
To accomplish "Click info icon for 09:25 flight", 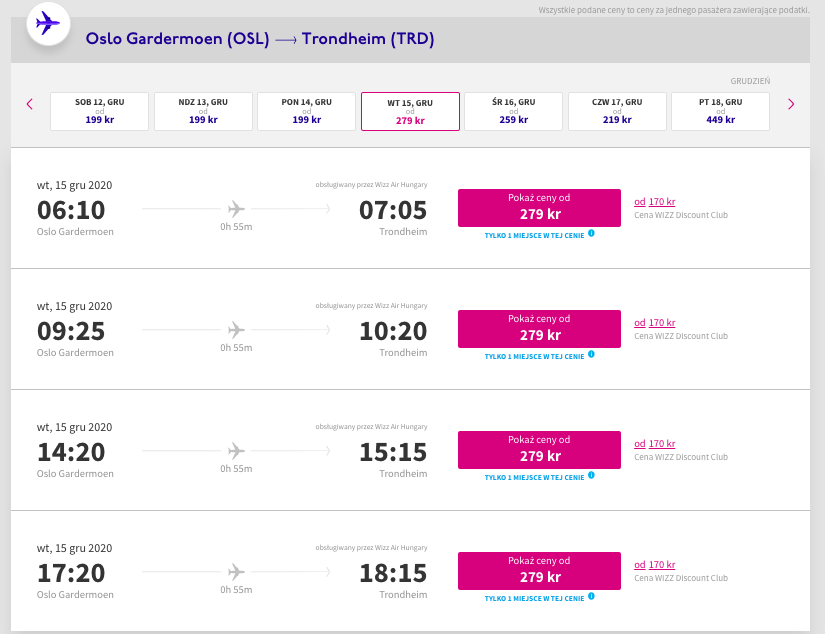I will pos(591,354).
